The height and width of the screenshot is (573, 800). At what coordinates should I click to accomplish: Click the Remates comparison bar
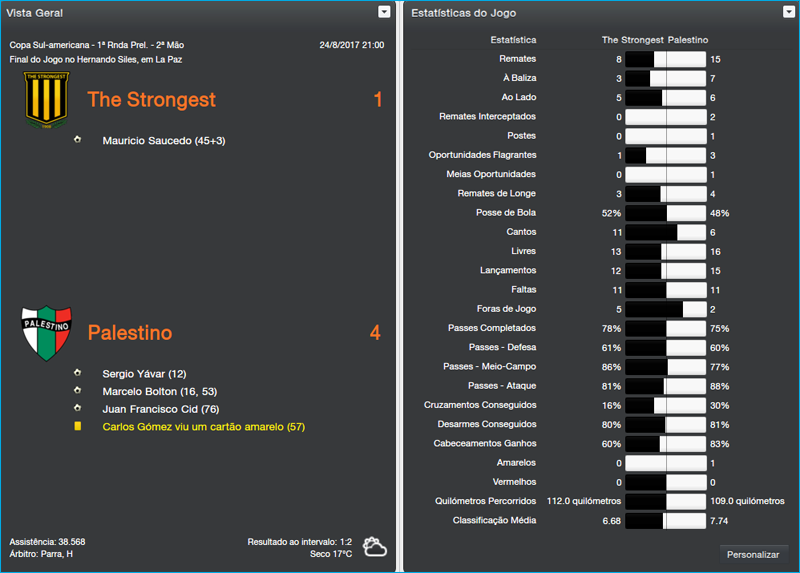pos(666,59)
